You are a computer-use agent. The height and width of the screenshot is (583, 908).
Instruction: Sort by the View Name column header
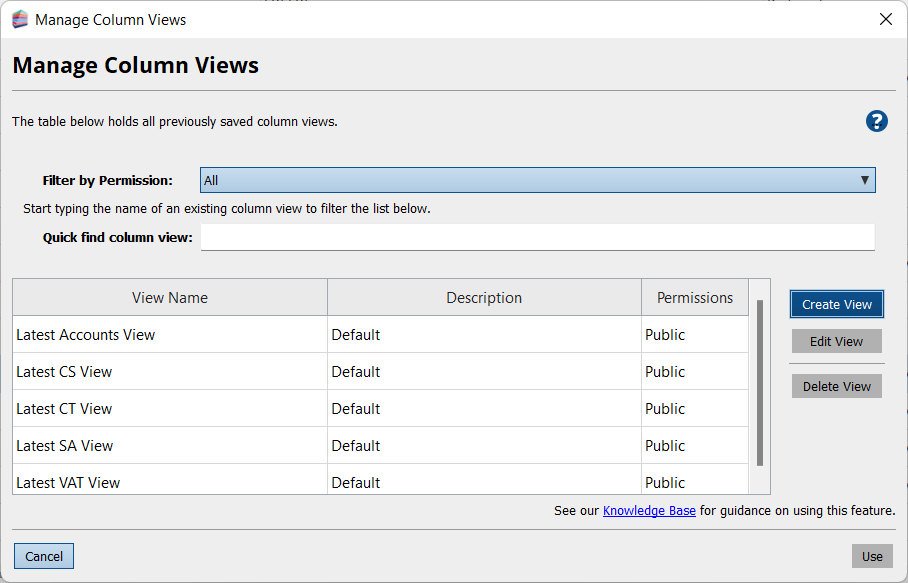tap(170, 297)
